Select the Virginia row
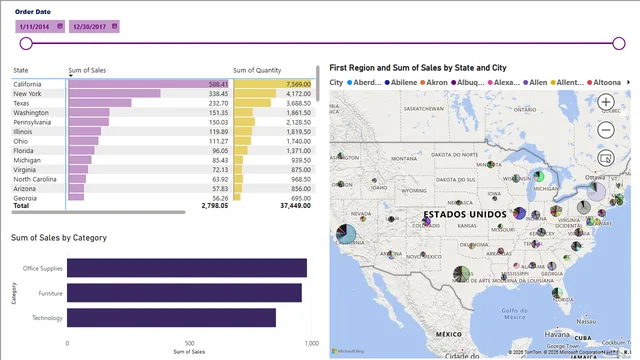Image resolution: width=640 pixels, height=360 pixels. (162, 169)
